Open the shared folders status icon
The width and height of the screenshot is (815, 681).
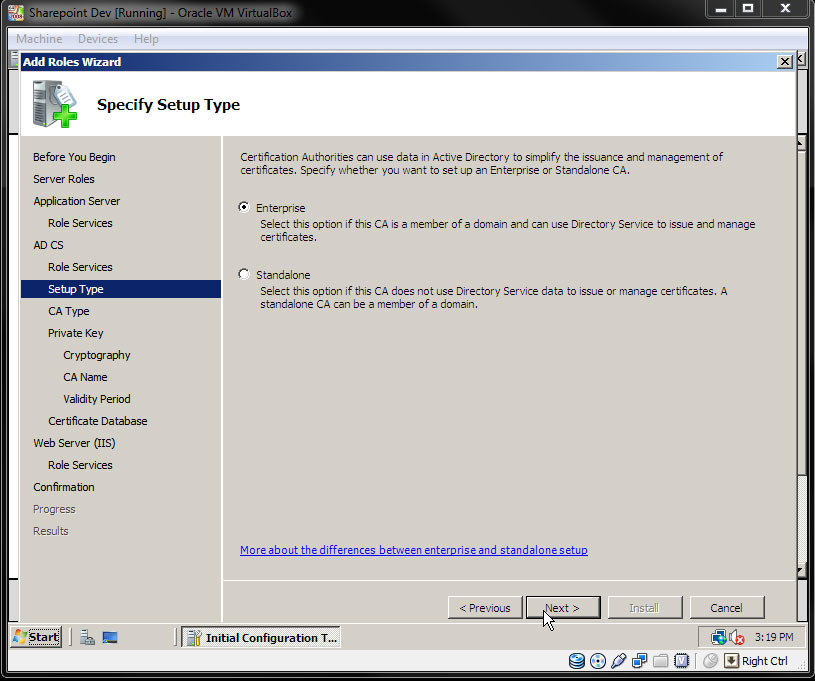tap(660, 661)
